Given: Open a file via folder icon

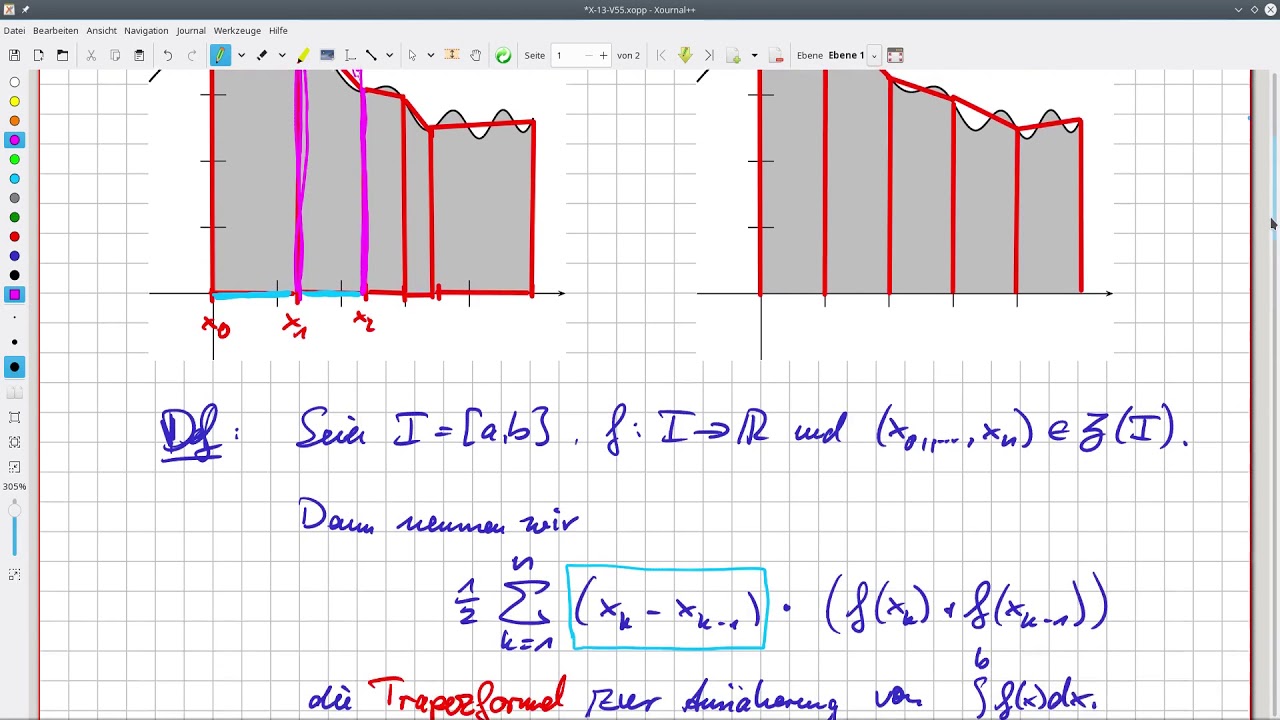Looking at the screenshot, I should 62,56.
